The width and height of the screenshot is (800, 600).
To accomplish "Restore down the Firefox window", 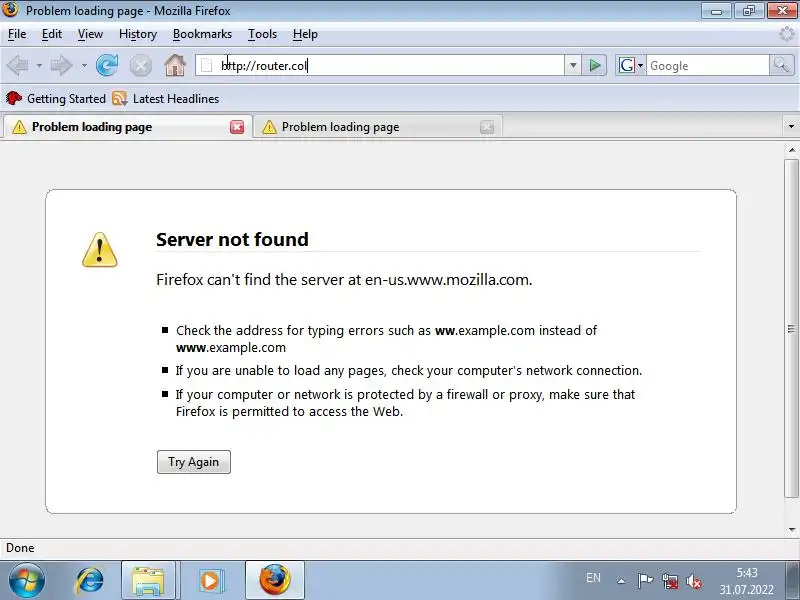I will [x=748, y=11].
